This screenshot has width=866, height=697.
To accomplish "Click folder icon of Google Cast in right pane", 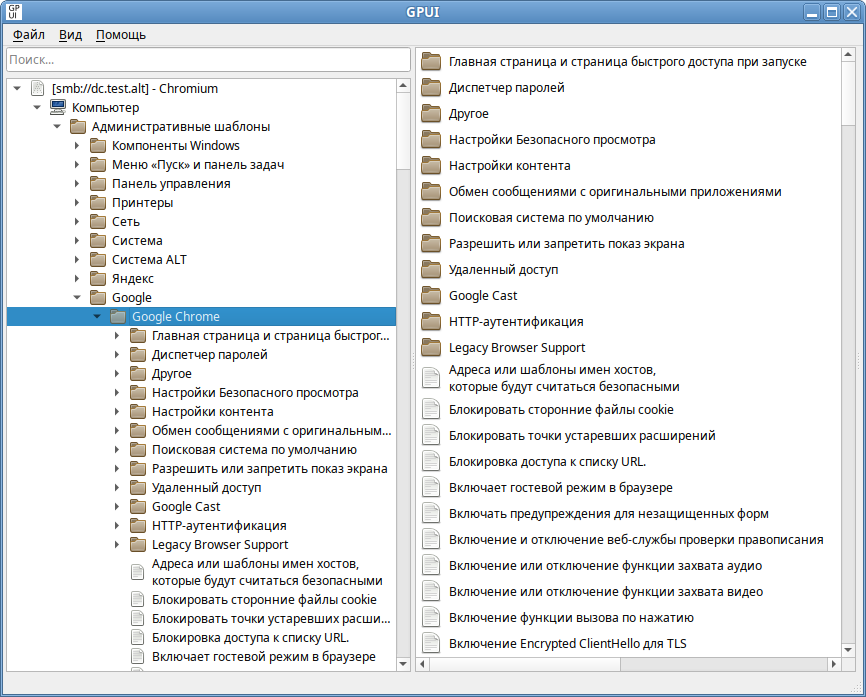I will tap(431, 296).
